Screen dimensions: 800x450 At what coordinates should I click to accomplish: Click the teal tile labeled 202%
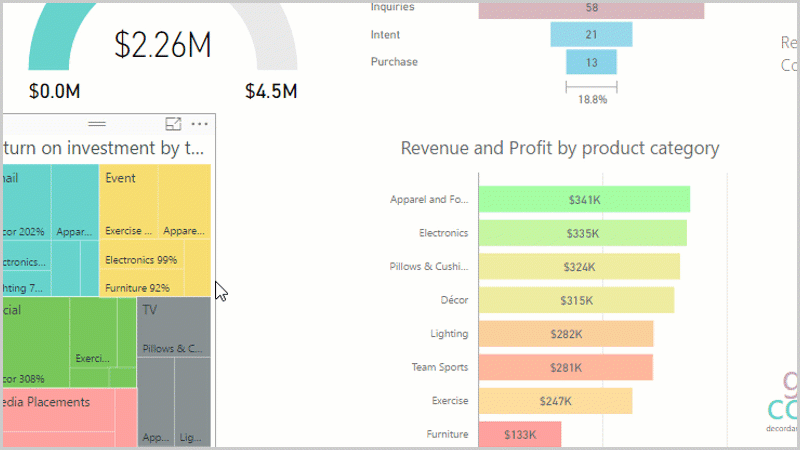[27, 203]
